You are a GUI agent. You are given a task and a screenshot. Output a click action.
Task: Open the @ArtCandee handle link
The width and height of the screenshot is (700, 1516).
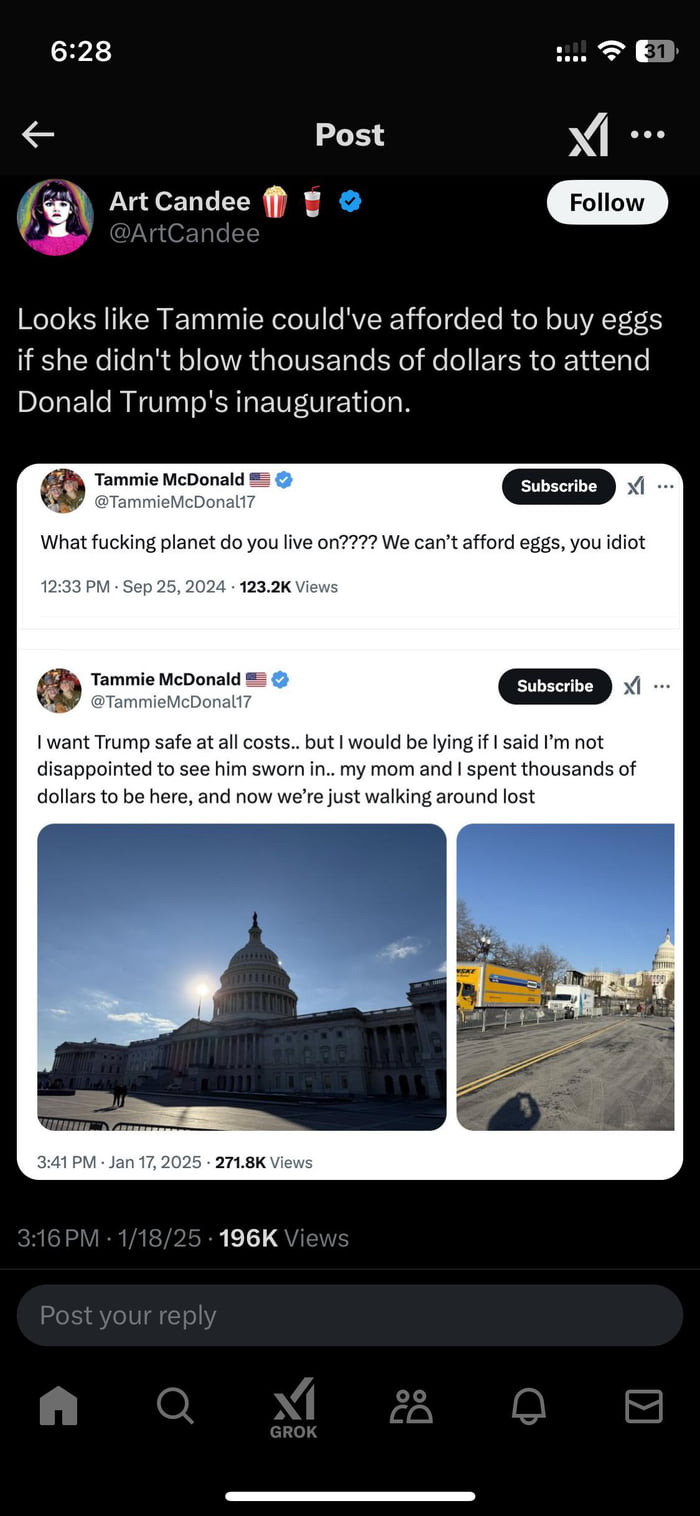[184, 233]
